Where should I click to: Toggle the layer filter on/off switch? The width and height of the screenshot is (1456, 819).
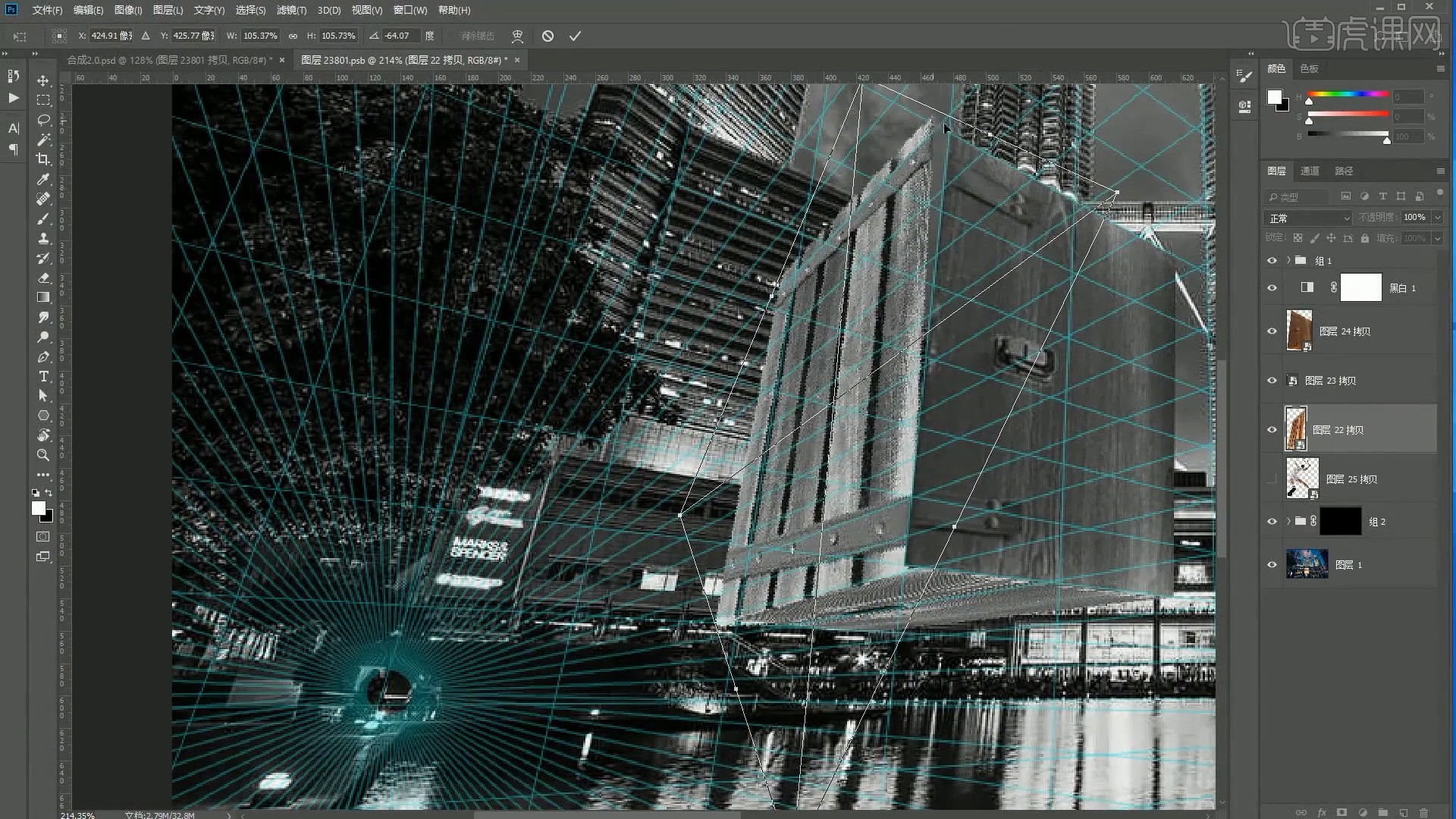pyautogui.click(x=1439, y=194)
